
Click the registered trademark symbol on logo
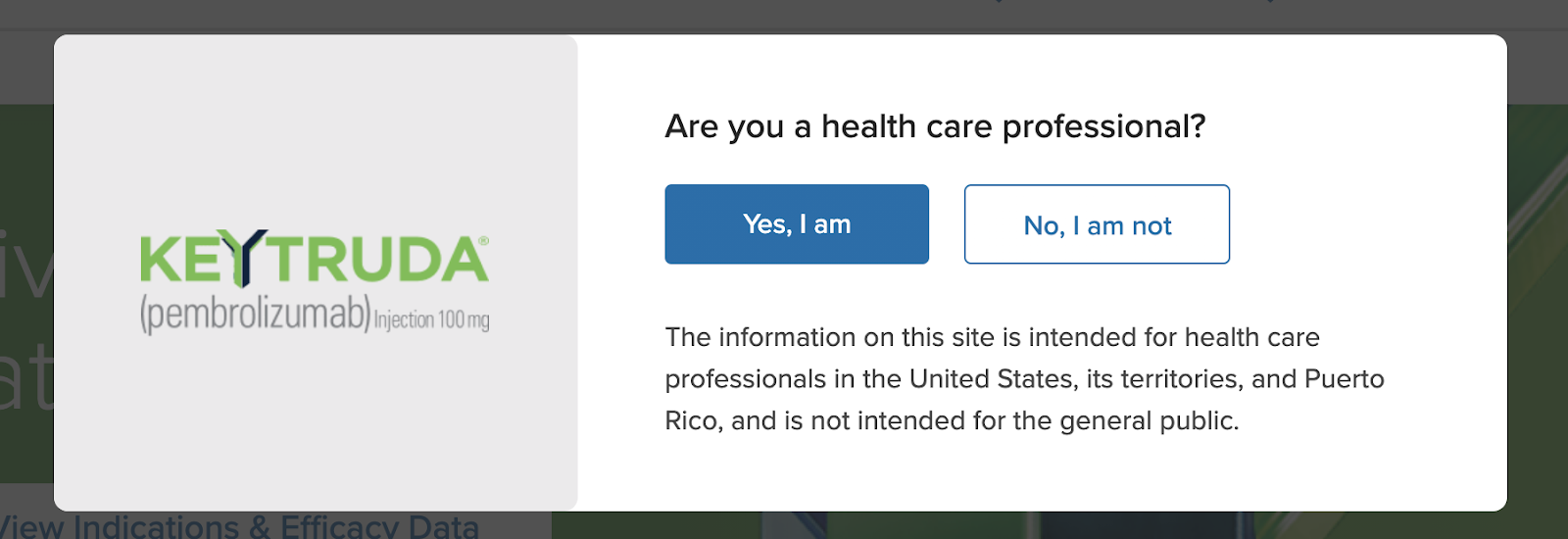(482, 240)
